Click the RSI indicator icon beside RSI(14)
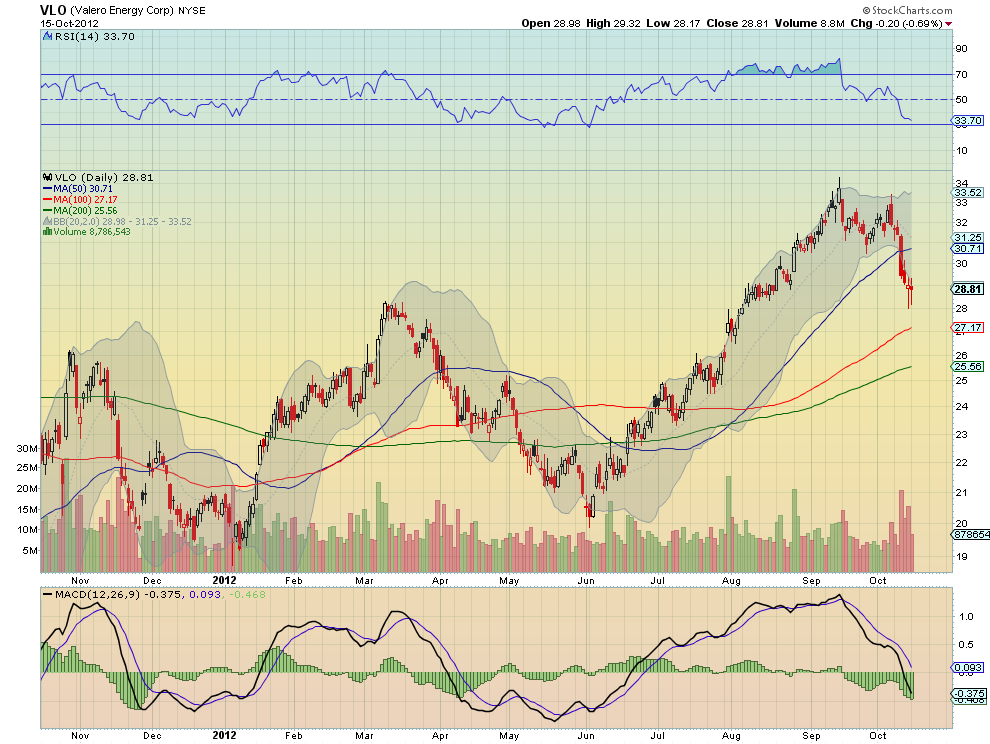This screenshot has height=744, width=990. 47,37
